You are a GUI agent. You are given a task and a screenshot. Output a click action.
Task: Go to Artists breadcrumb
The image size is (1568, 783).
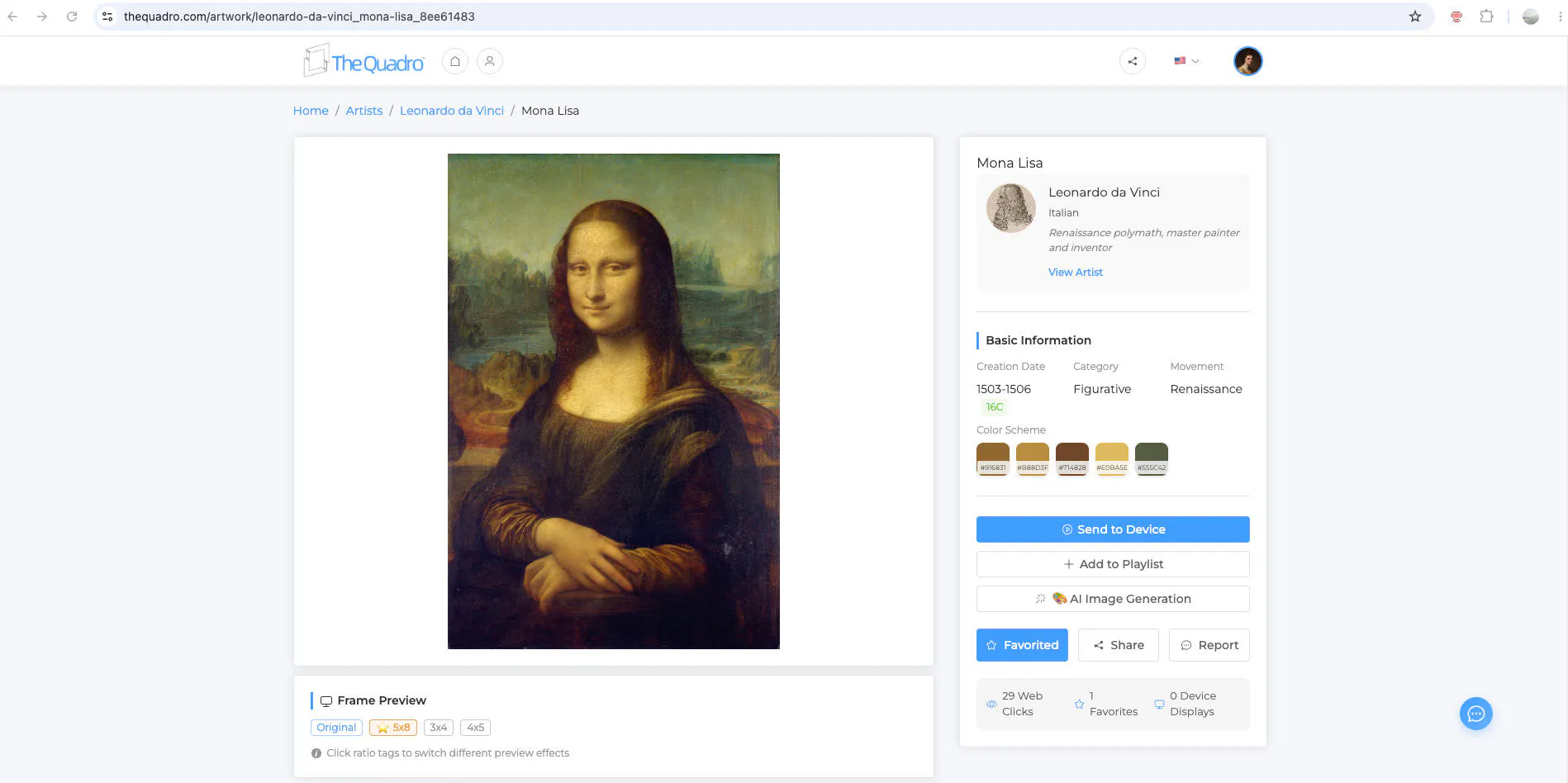tap(364, 111)
